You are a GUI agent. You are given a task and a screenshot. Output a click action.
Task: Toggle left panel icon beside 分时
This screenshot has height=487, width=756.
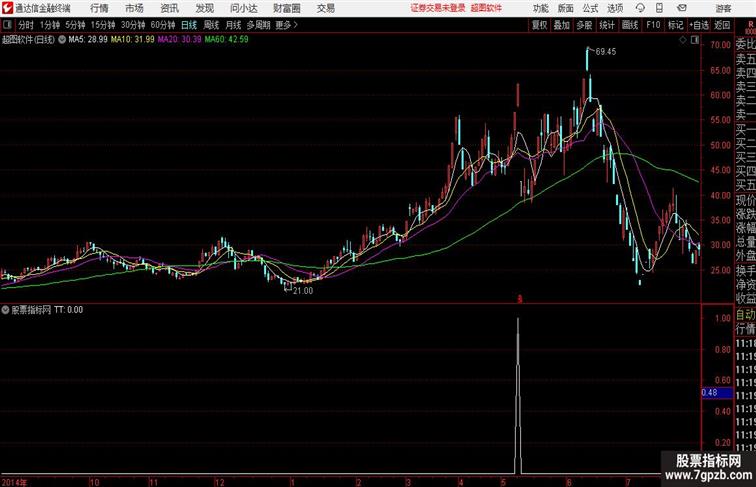coord(7,25)
